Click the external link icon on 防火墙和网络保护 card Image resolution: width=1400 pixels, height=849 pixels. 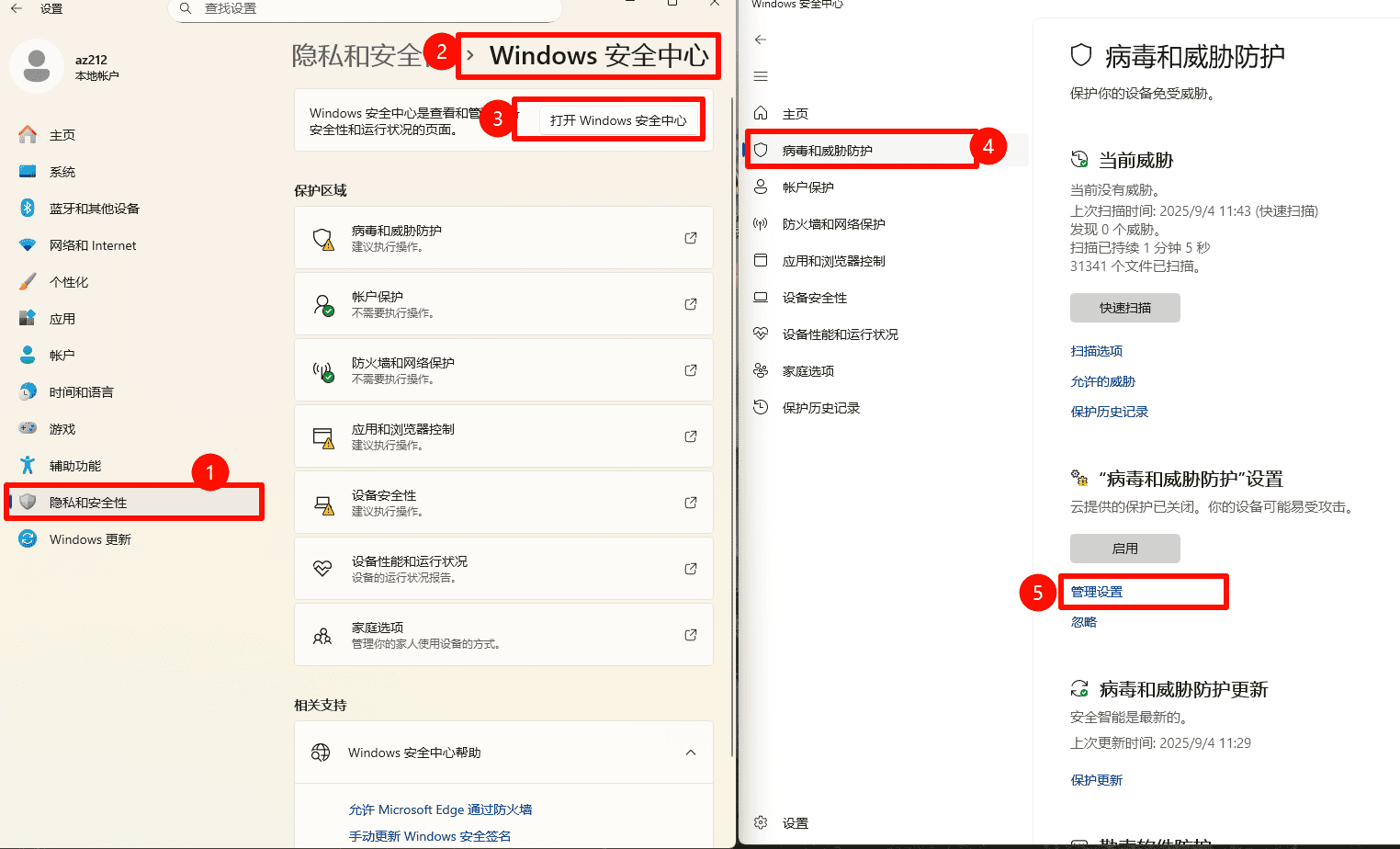tap(691, 370)
